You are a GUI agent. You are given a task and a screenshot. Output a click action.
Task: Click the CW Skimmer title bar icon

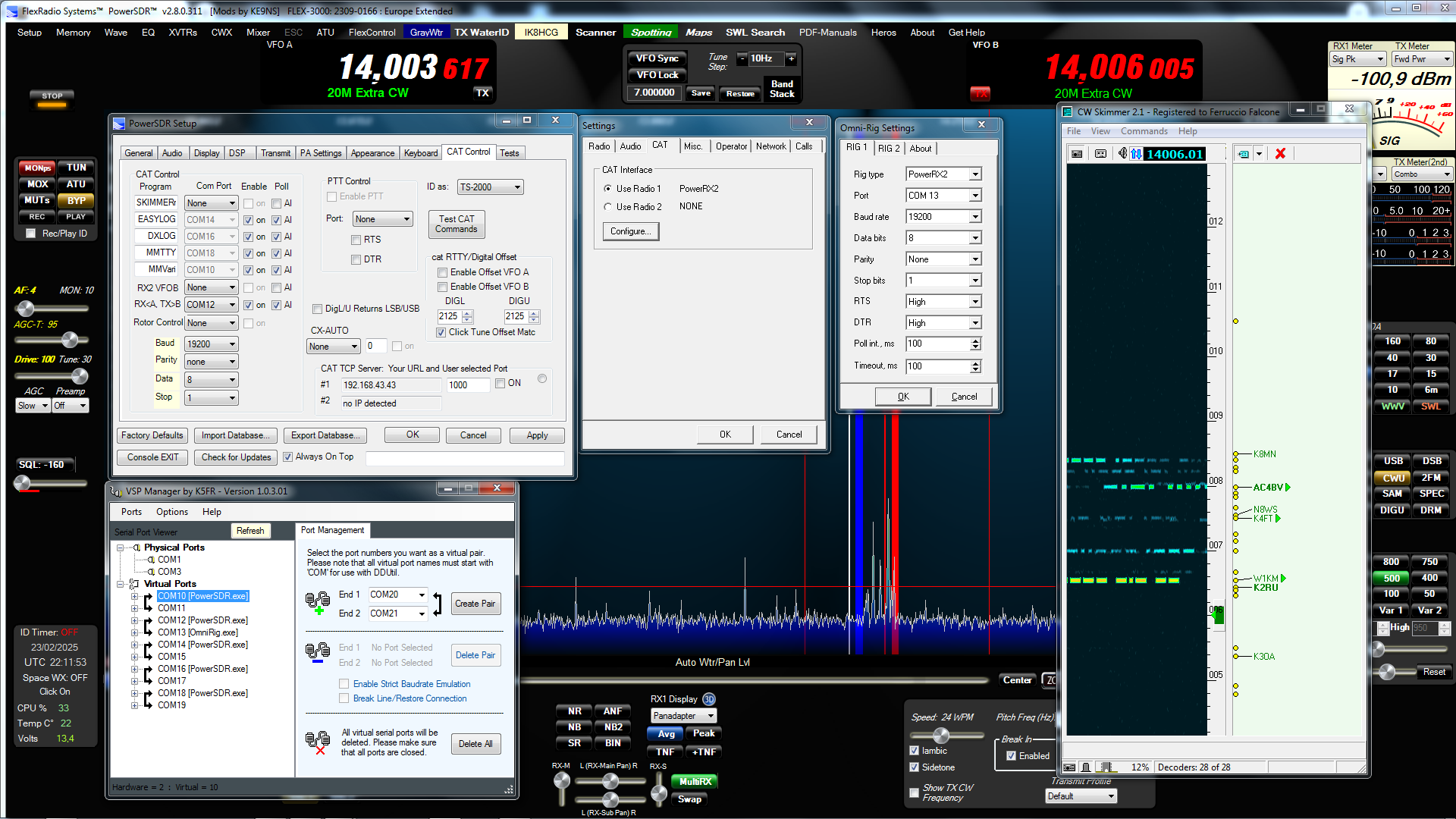click(x=1068, y=111)
